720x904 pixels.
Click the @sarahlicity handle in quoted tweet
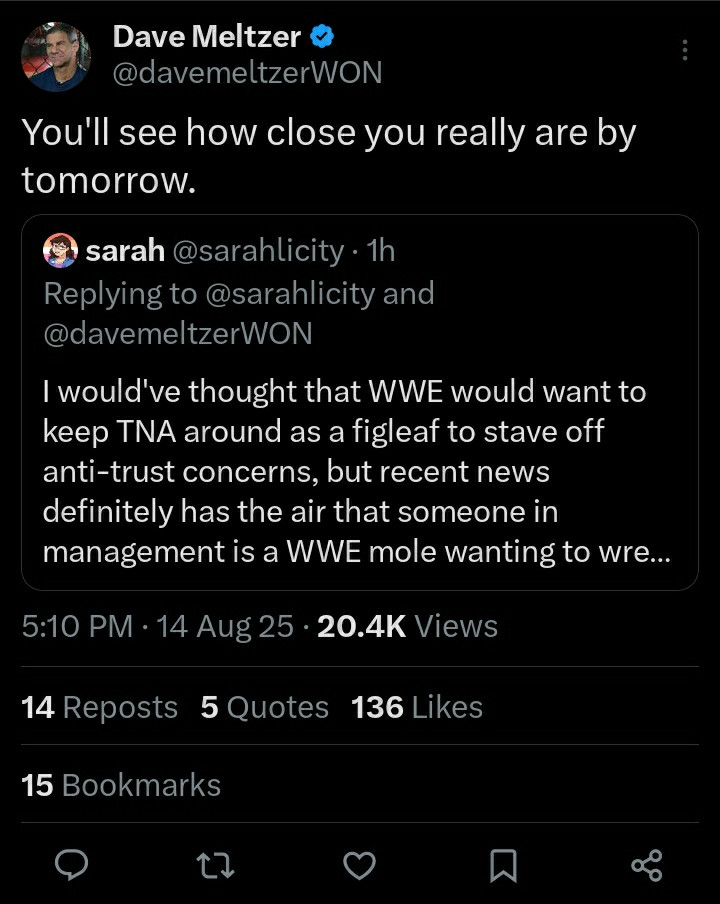[258, 251]
